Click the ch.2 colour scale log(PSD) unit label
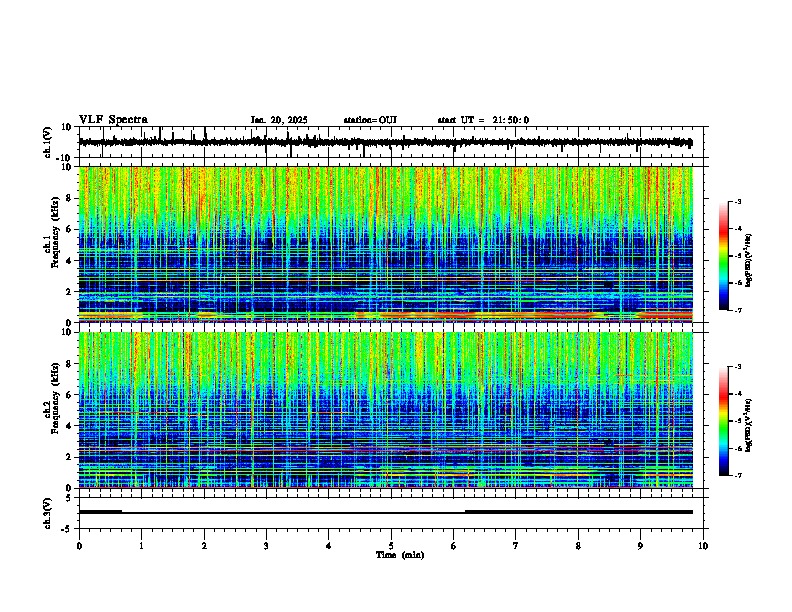 coord(749,425)
